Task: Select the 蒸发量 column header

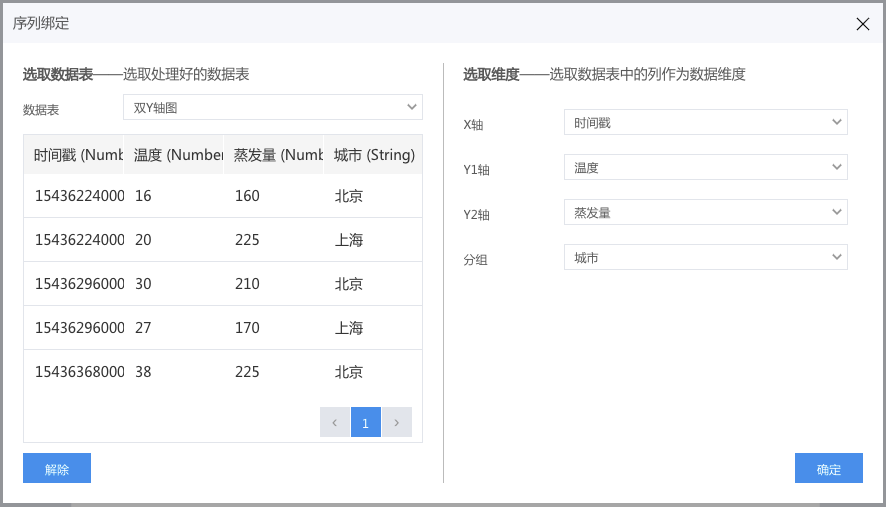Action: 273,154
